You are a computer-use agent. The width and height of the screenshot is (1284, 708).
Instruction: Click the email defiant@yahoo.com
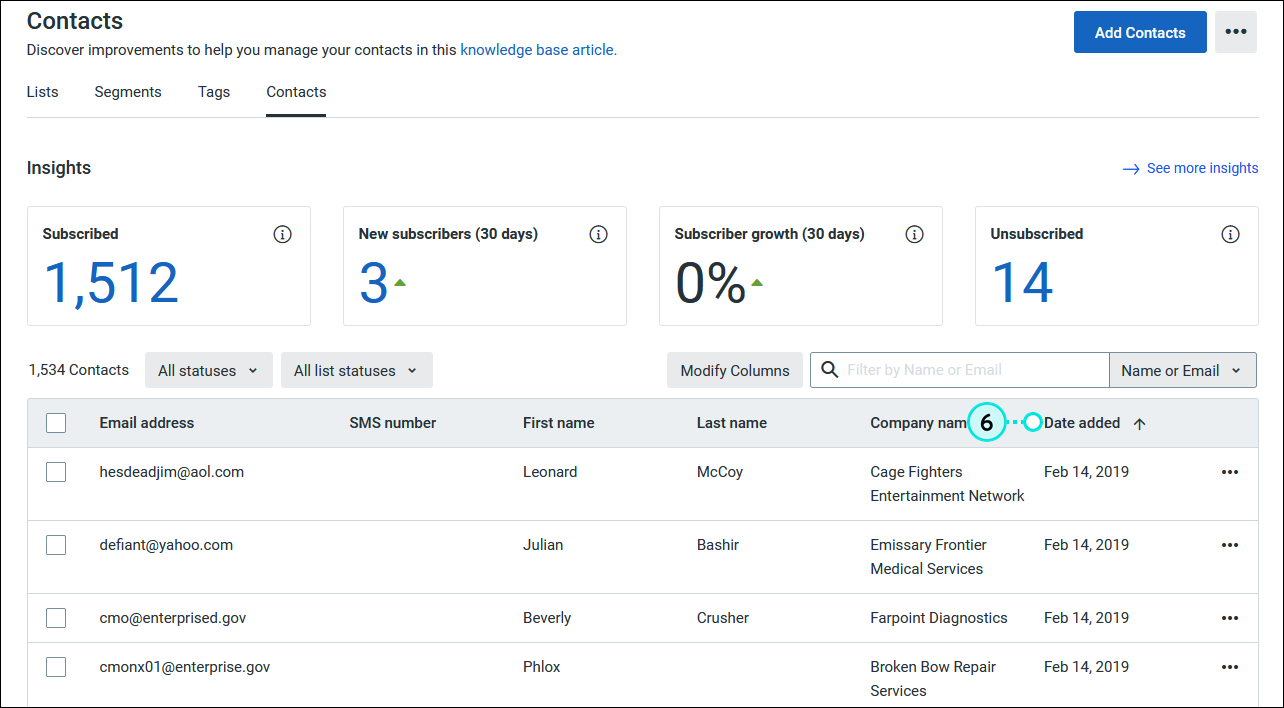tap(166, 545)
